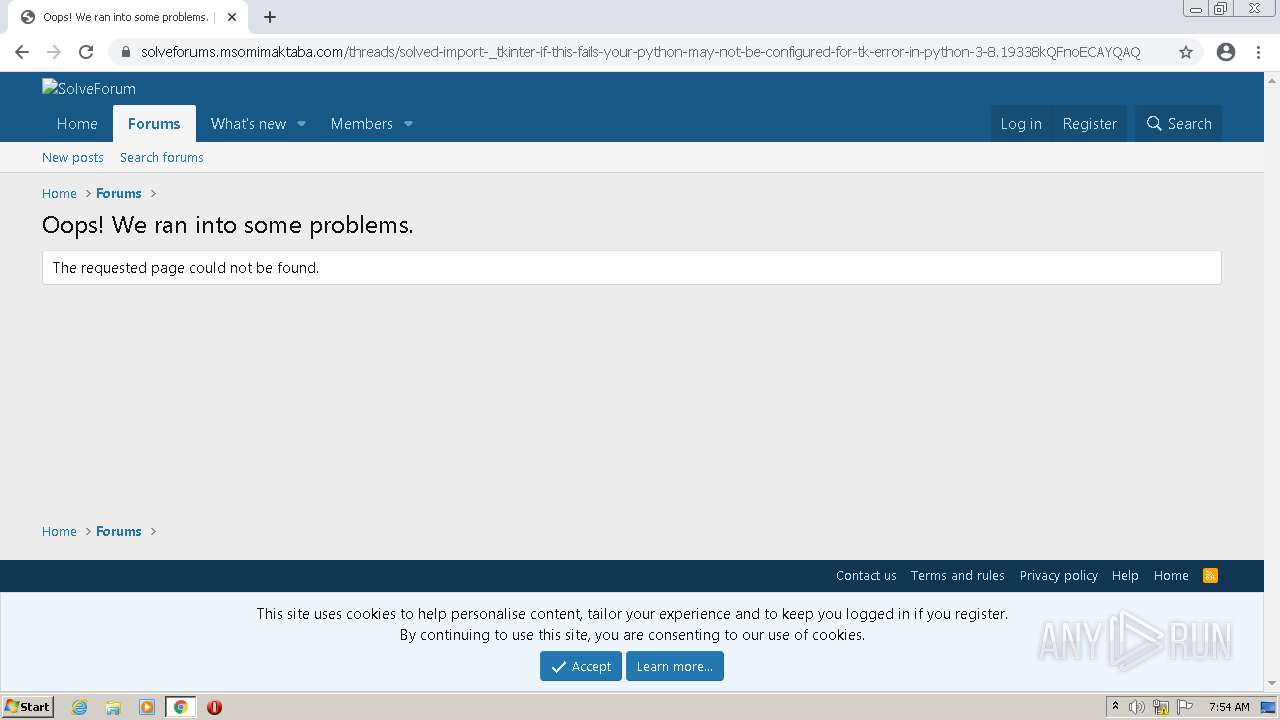Image resolution: width=1280 pixels, height=720 pixels.
Task: Go back with the browser back arrow
Action: [22, 52]
